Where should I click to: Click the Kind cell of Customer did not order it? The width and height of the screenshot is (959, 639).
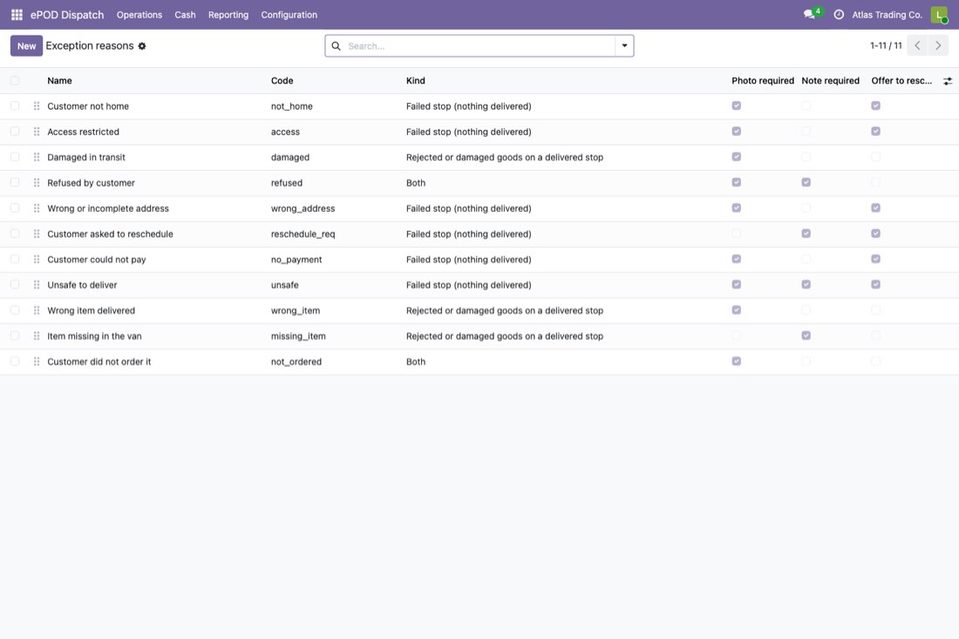click(416, 362)
